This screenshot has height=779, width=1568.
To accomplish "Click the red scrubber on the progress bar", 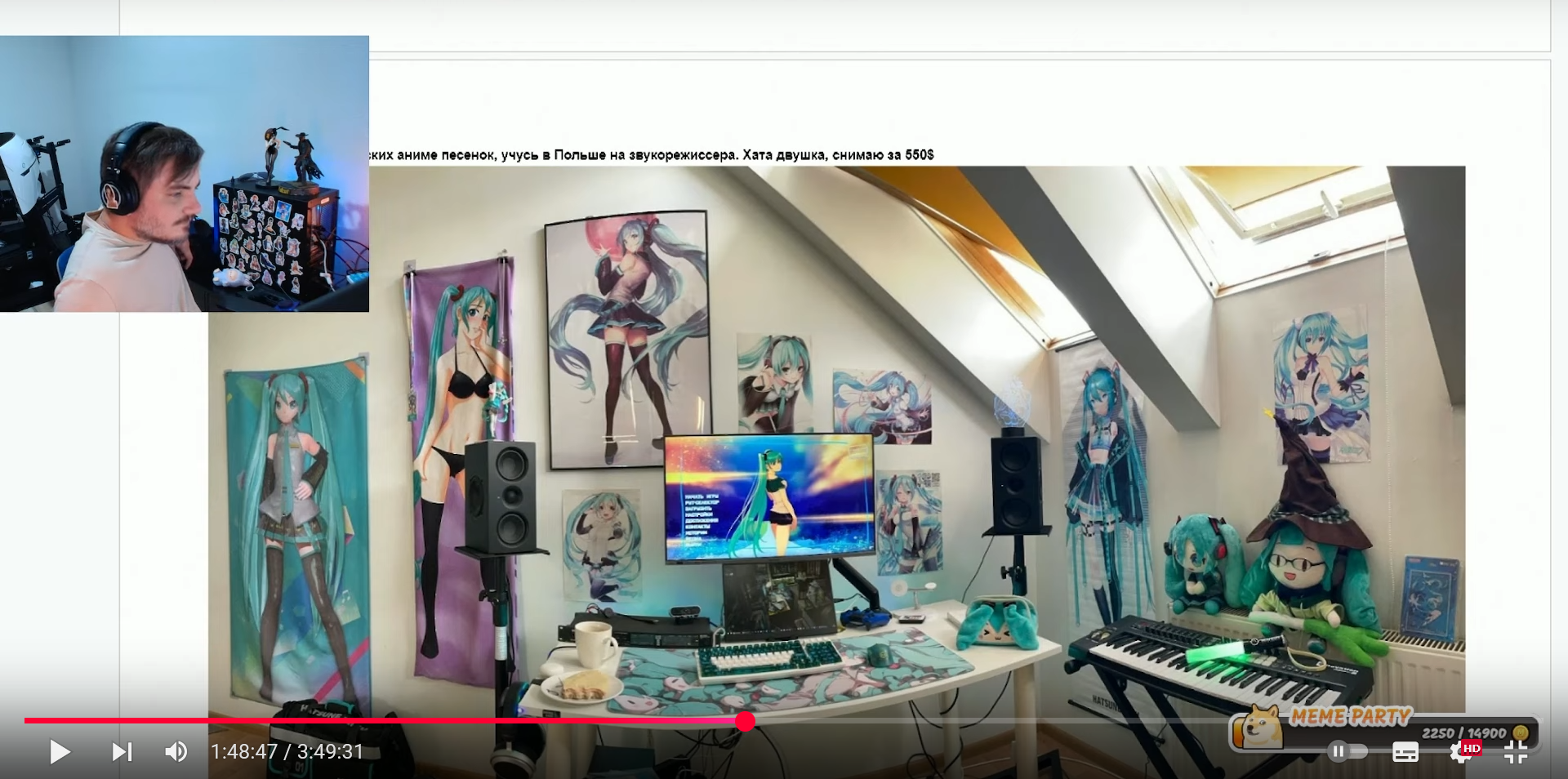I will (745, 721).
